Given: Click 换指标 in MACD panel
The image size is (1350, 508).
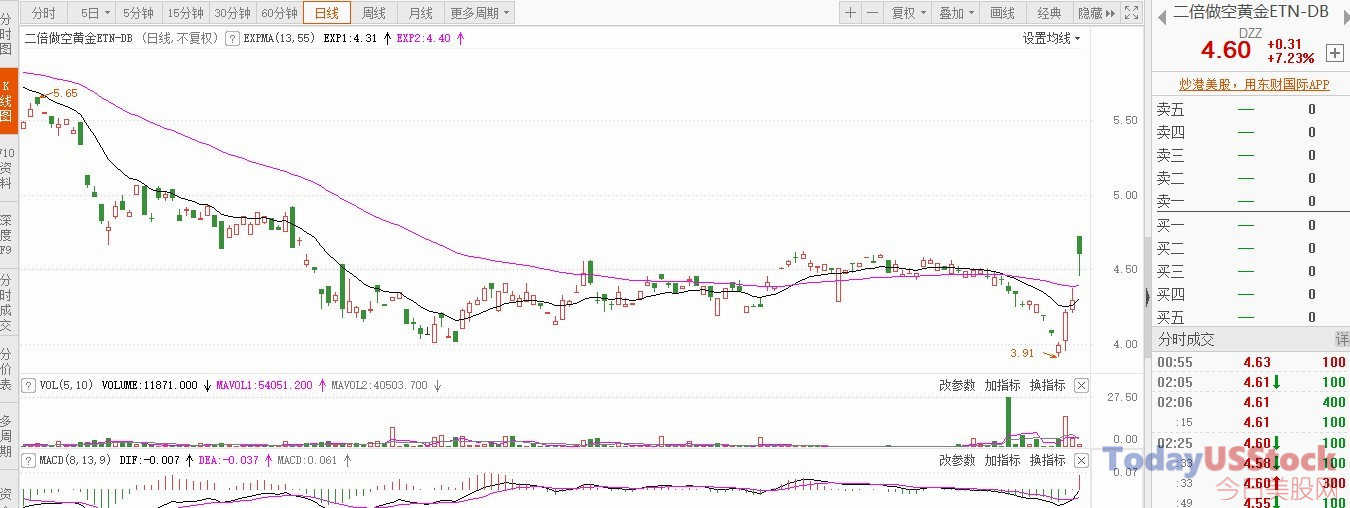Looking at the screenshot, I should click(1047, 460).
